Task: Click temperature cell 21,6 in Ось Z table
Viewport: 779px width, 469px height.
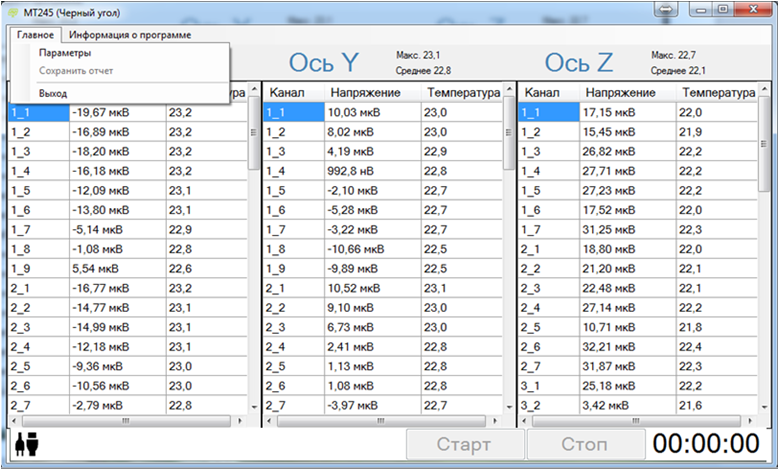Action: coord(717,405)
